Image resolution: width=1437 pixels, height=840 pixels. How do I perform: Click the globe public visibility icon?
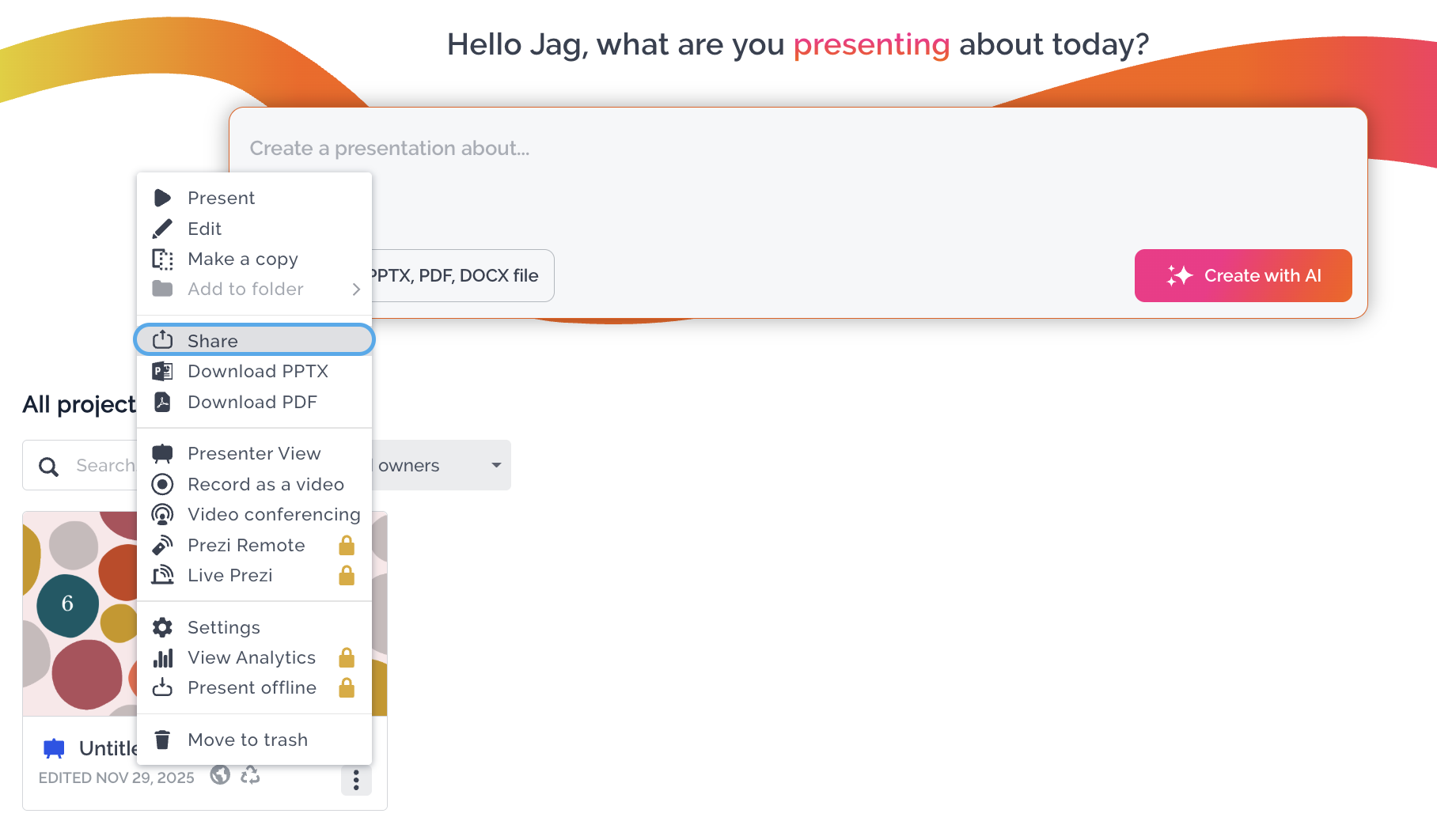[x=220, y=775]
